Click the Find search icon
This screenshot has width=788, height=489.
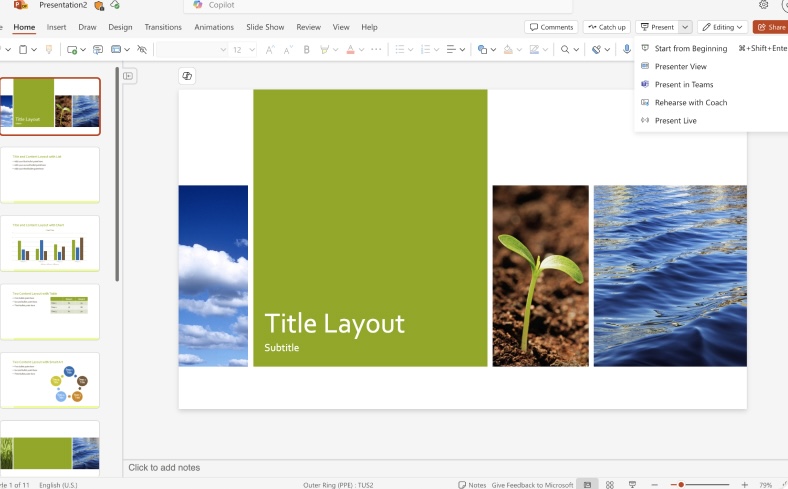tap(565, 49)
